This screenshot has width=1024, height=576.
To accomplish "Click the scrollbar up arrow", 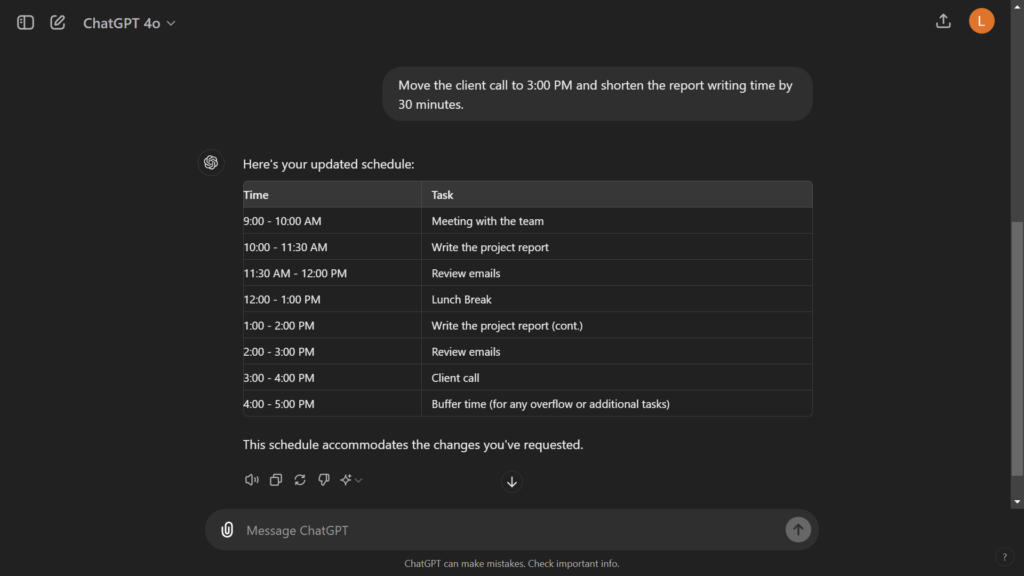I will (1016, 8).
